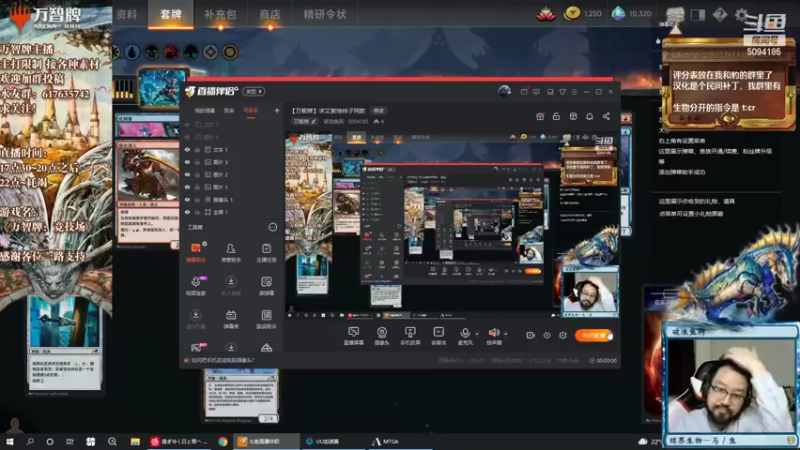This screenshot has width=800, height=450.
Task: Open the 房管助手 tool icon
Action: [231, 252]
